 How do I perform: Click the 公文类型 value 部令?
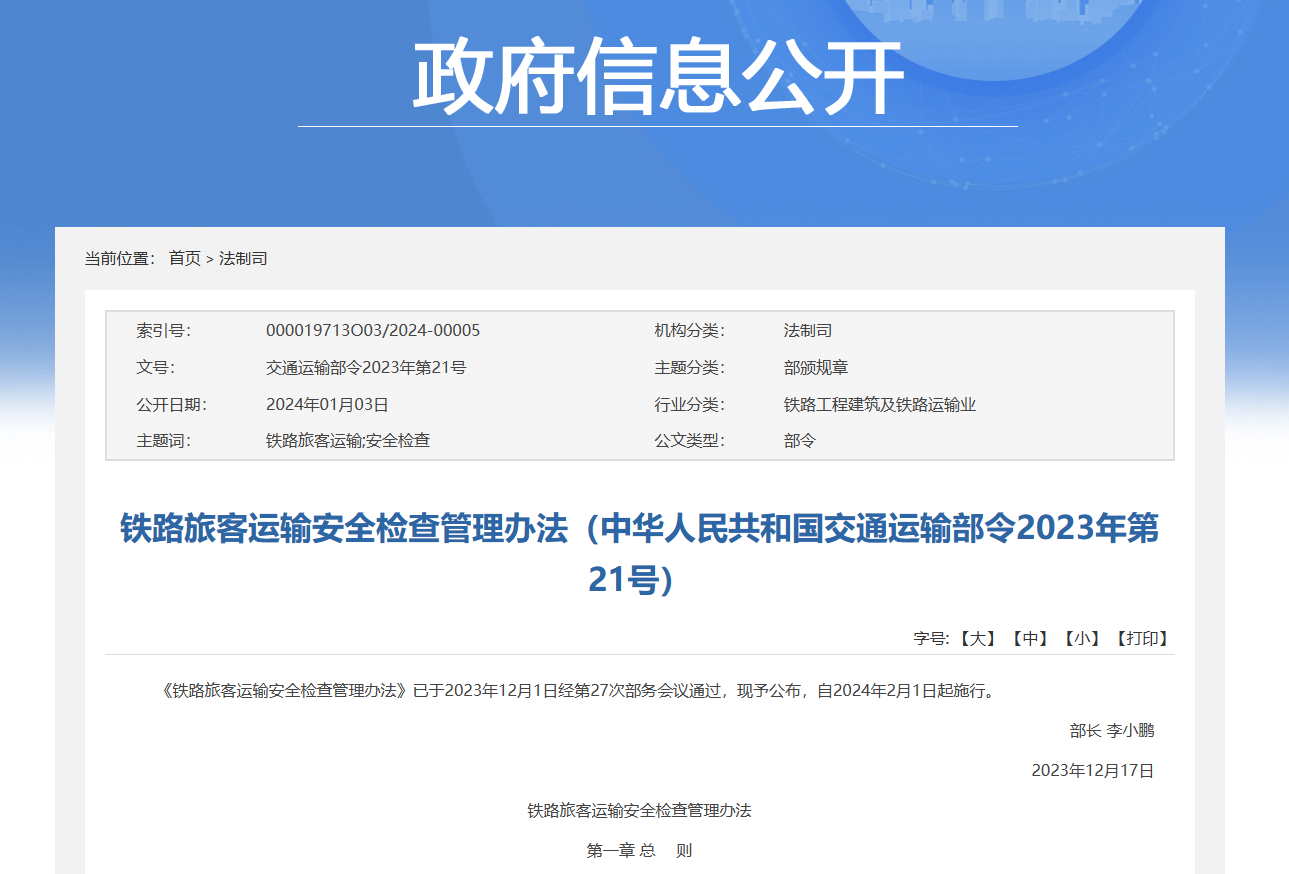(x=799, y=440)
